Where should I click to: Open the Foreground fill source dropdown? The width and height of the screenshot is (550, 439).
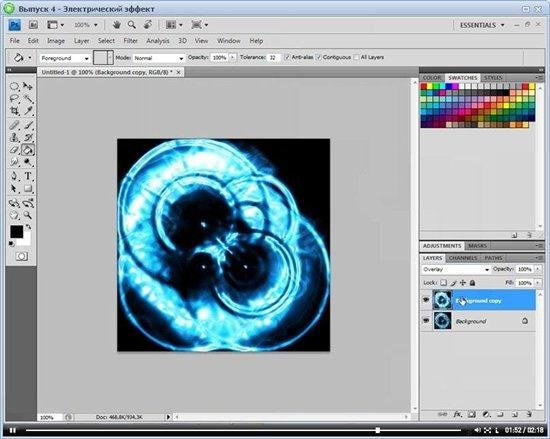[65, 58]
